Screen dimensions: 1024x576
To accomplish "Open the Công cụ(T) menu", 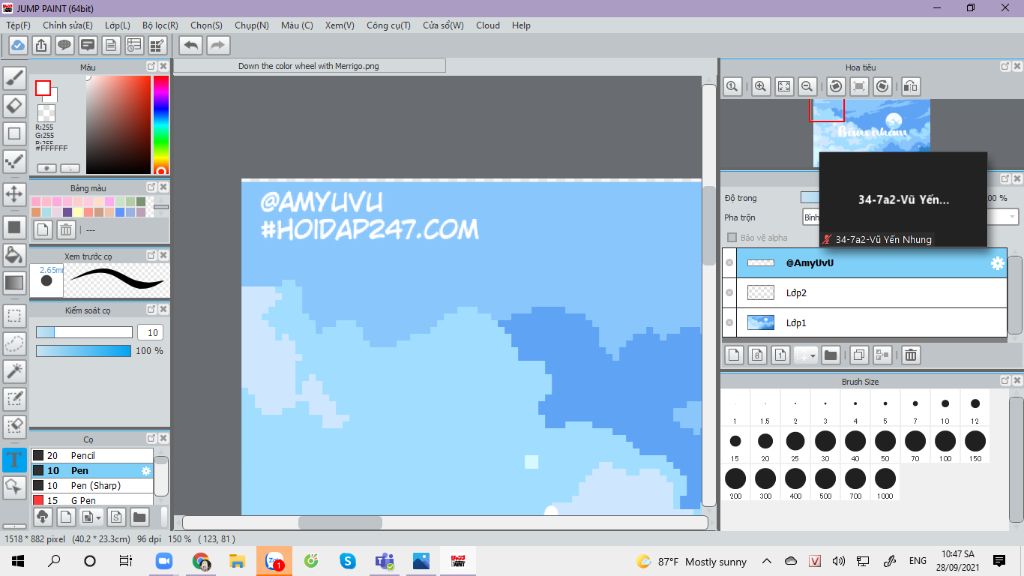I will 388,25.
